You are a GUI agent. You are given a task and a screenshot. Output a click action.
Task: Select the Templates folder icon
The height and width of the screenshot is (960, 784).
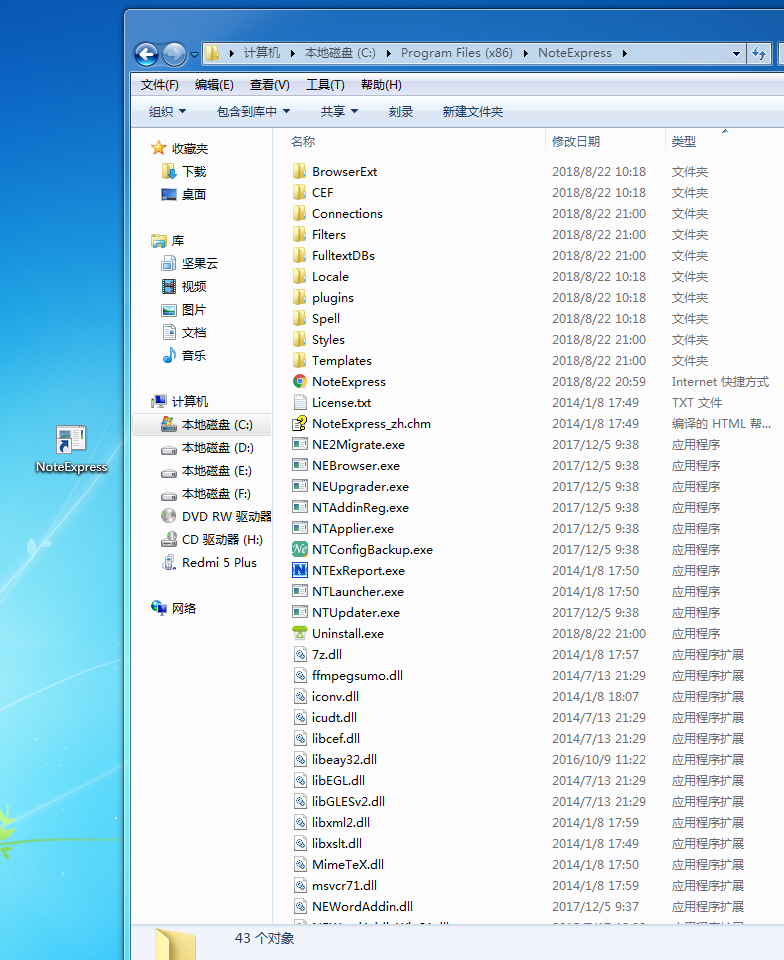coord(299,361)
